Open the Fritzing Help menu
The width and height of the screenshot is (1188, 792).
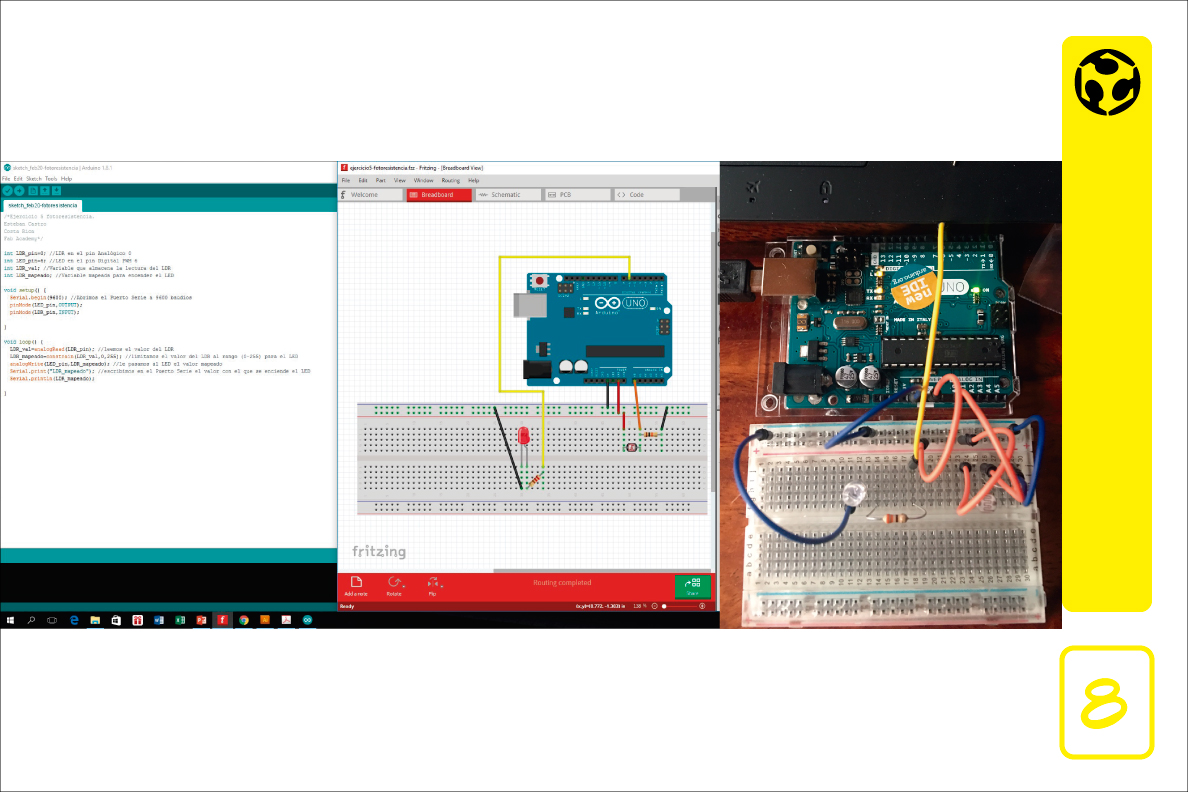474,180
